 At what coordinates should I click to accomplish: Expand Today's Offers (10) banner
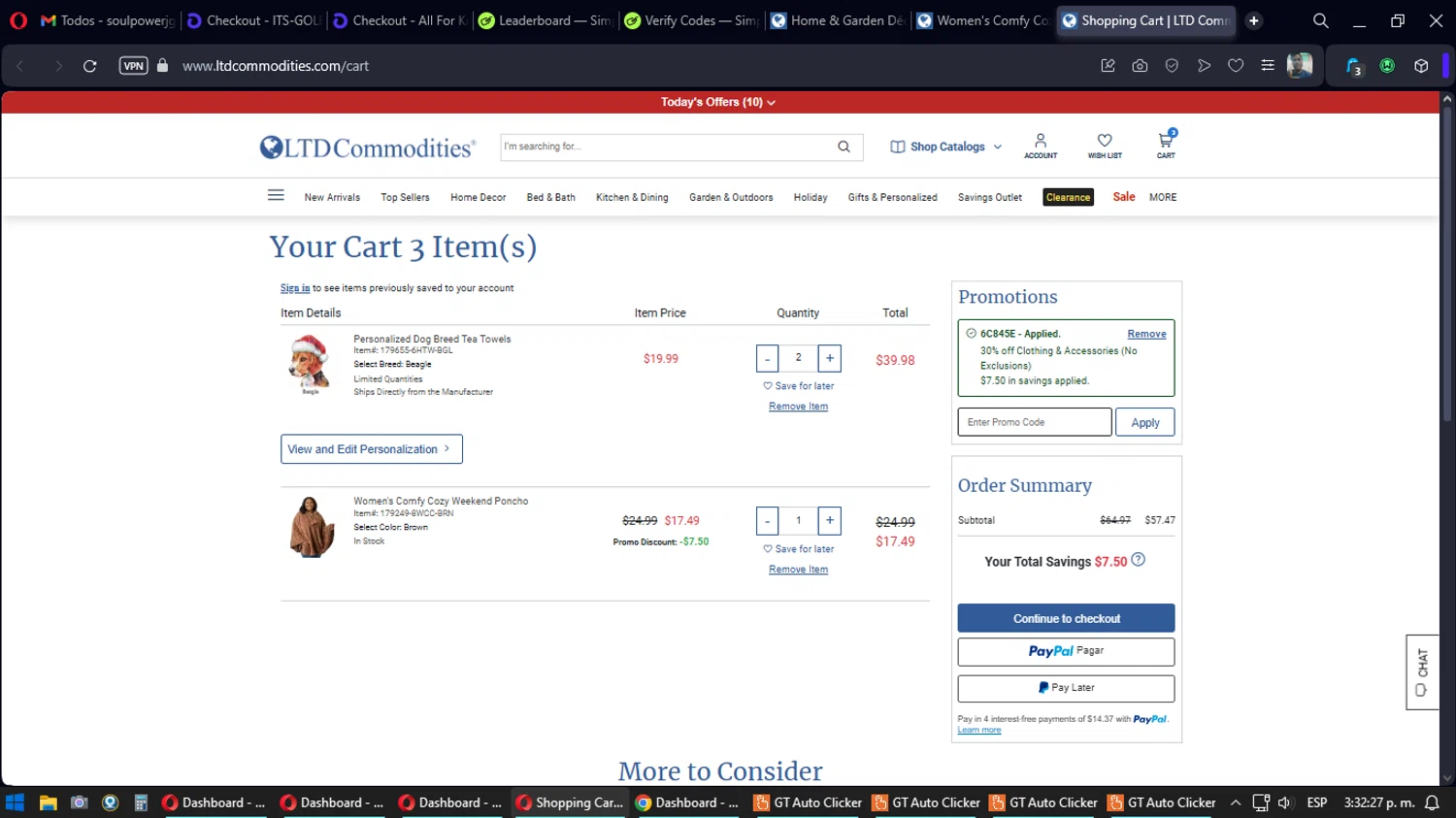[718, 102]
